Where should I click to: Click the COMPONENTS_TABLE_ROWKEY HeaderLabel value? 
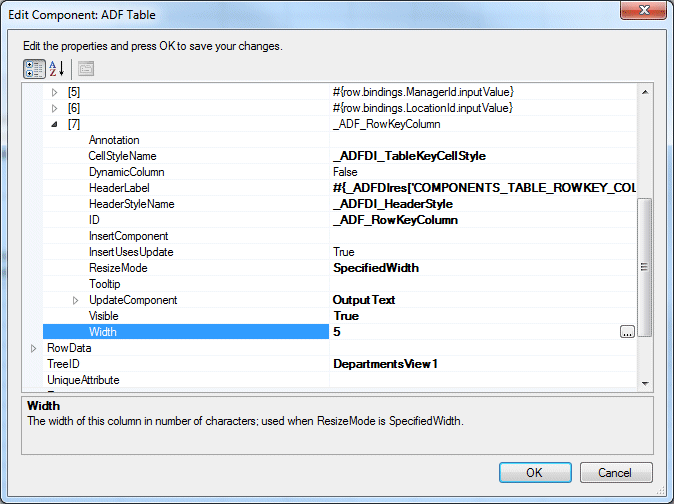pyautogui.click(x=484, y=188)
